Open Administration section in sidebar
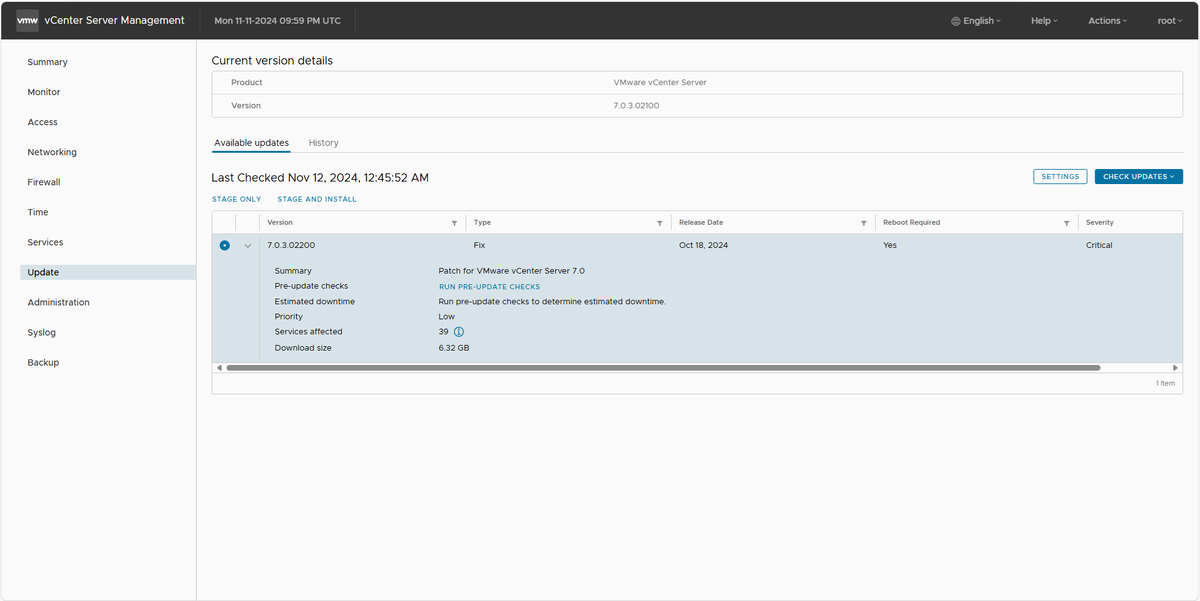 click(x=58, y=302)
